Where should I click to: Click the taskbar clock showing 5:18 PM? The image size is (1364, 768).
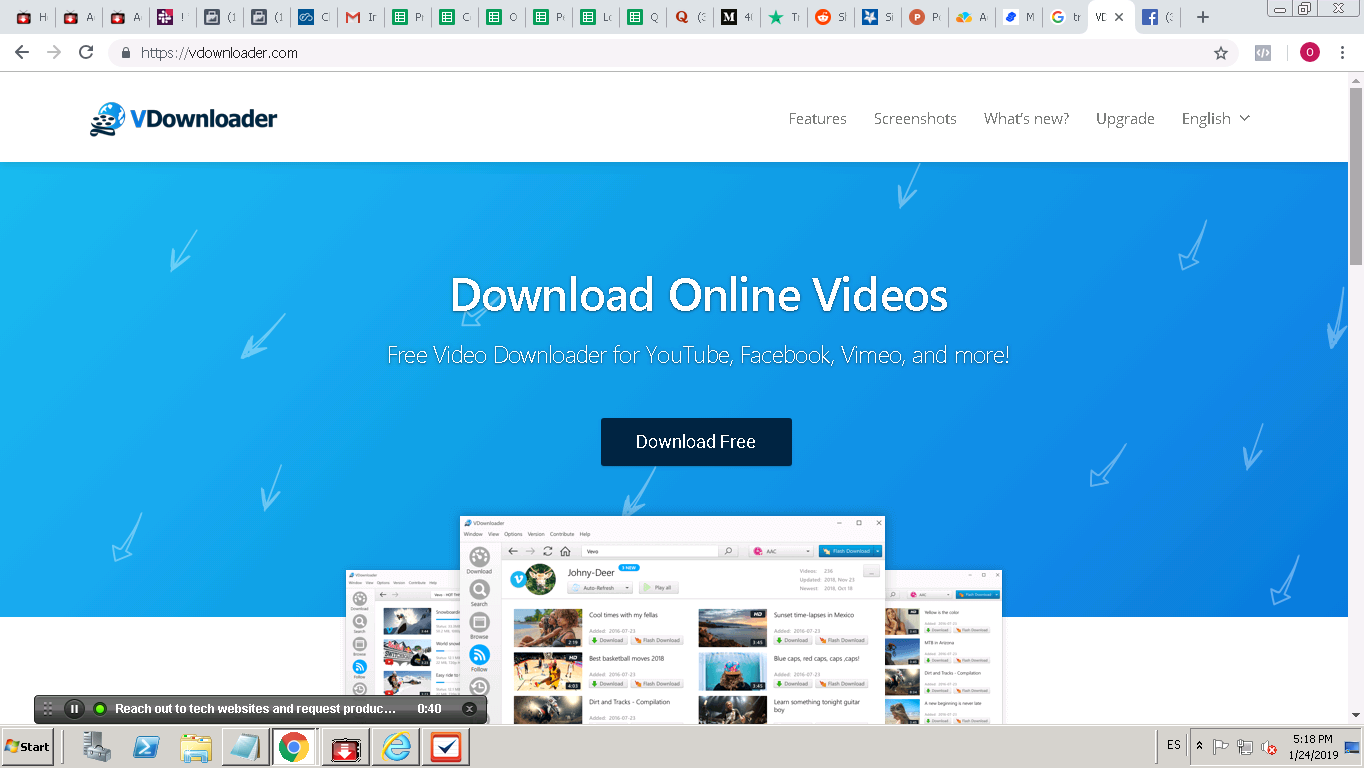[x=1313, y=746]
